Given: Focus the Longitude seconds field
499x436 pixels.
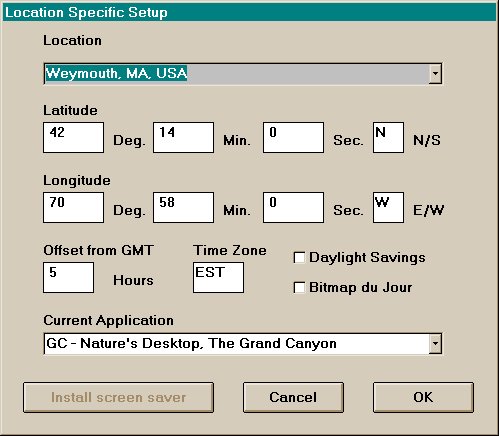Looking at the screenshot, I should coord(293,207).
